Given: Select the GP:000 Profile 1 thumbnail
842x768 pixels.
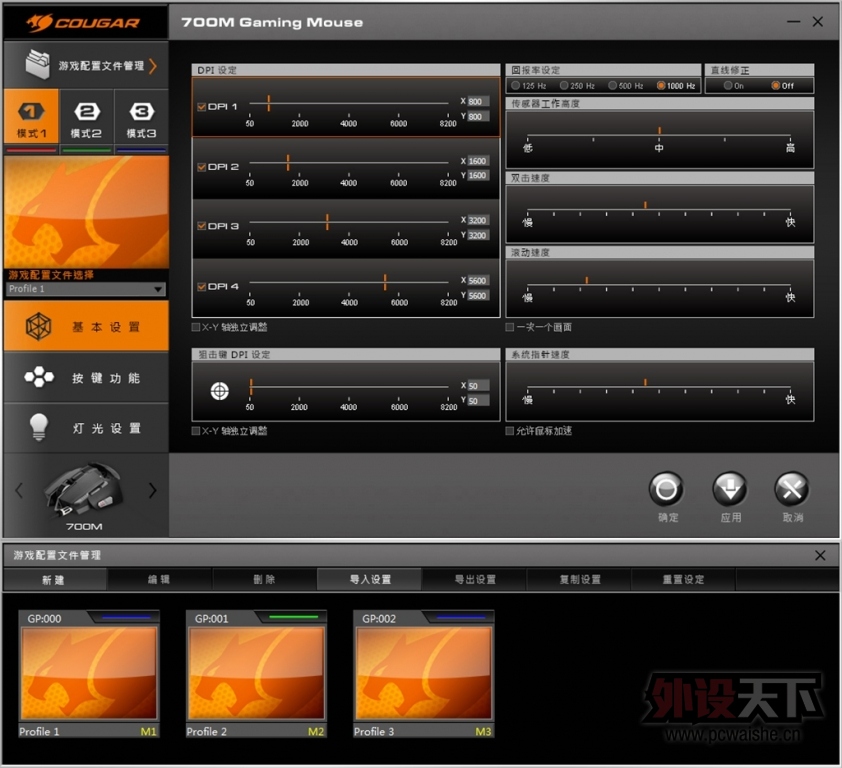Looking at the screenshot, I should coord(89,673).
